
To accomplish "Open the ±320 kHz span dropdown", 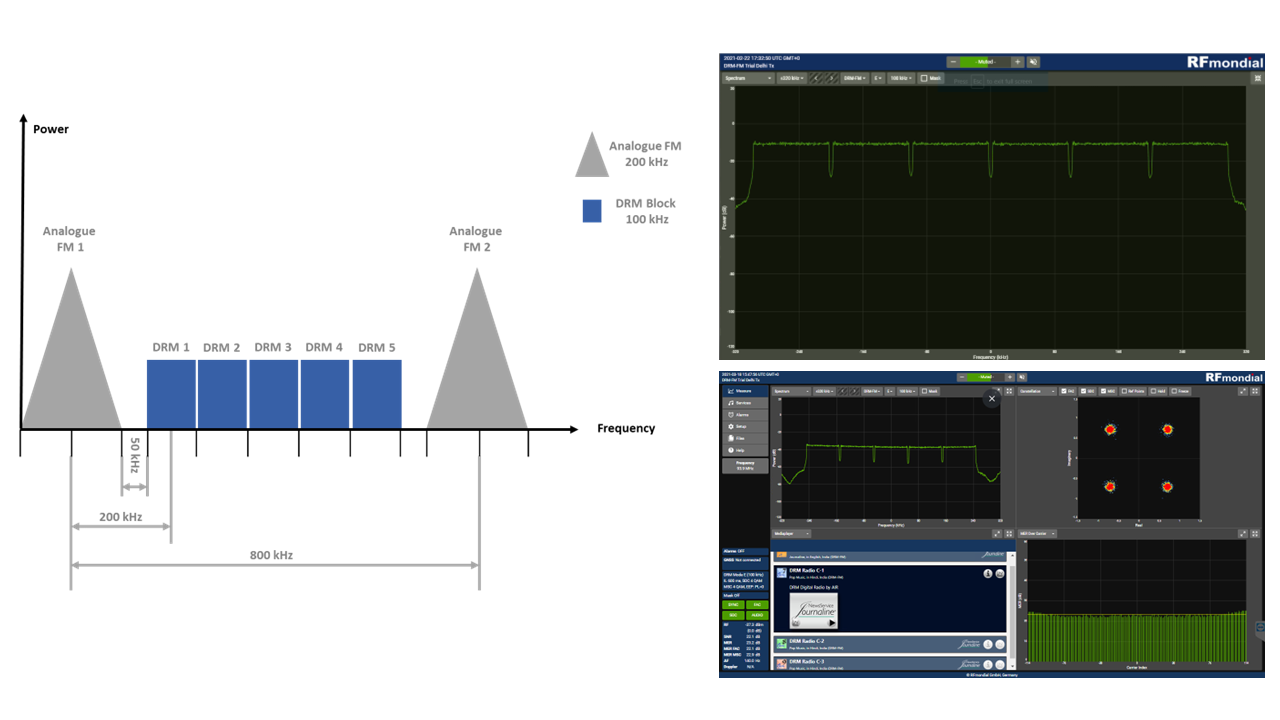I will [x=823, y=391].
